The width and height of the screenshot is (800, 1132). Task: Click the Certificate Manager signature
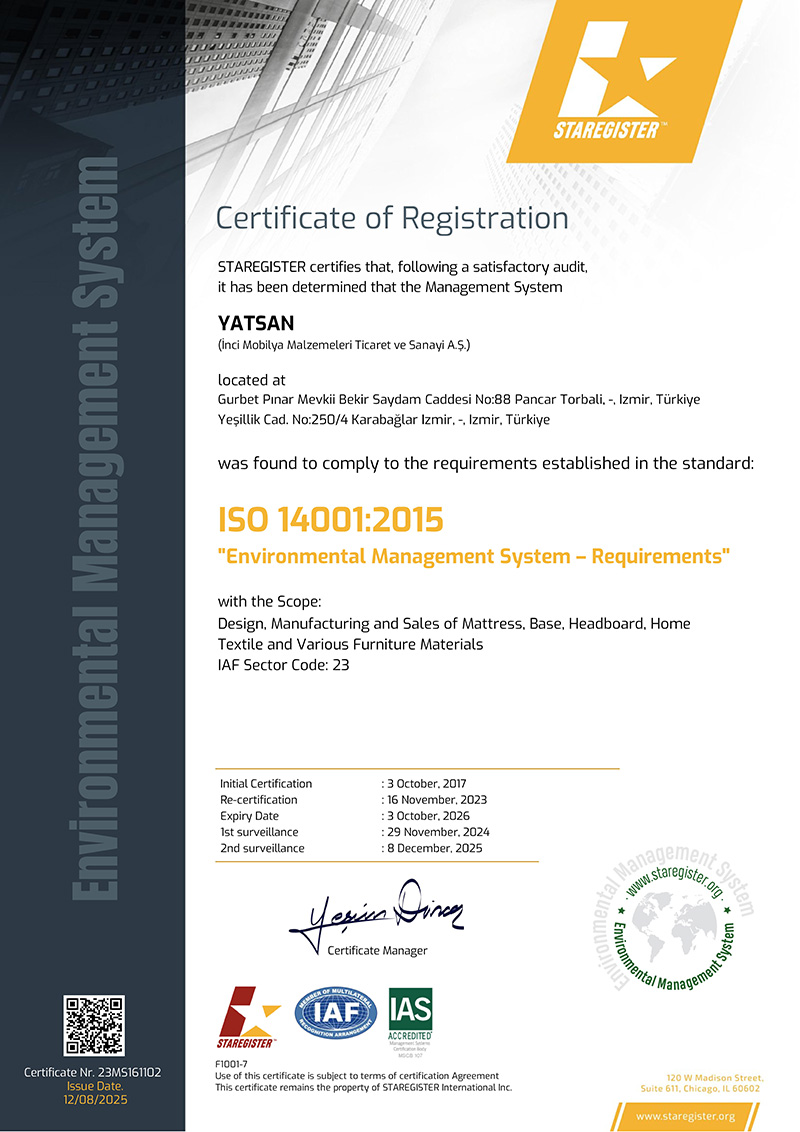pyautogui.click(x=375, y=917)
